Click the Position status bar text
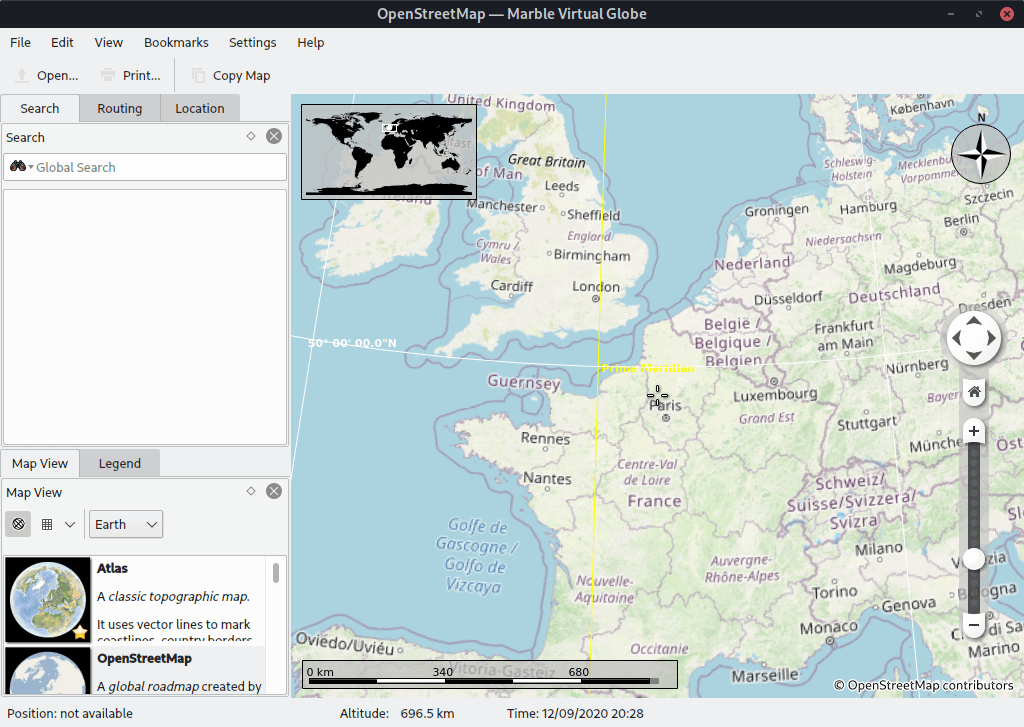 pyautogui.click(x=70, y=713)
